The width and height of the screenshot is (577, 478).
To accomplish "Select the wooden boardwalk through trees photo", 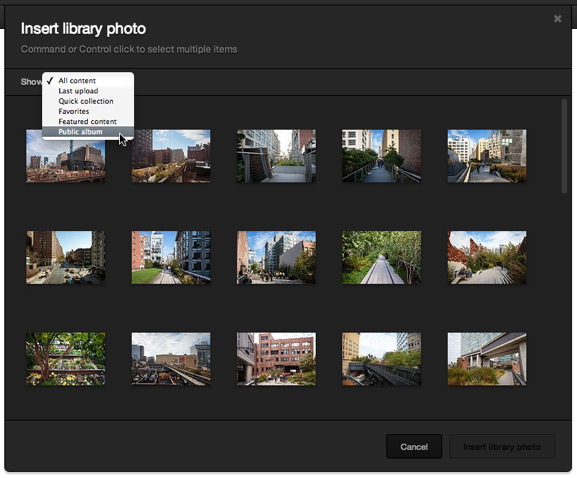I will tap(382, 258).
